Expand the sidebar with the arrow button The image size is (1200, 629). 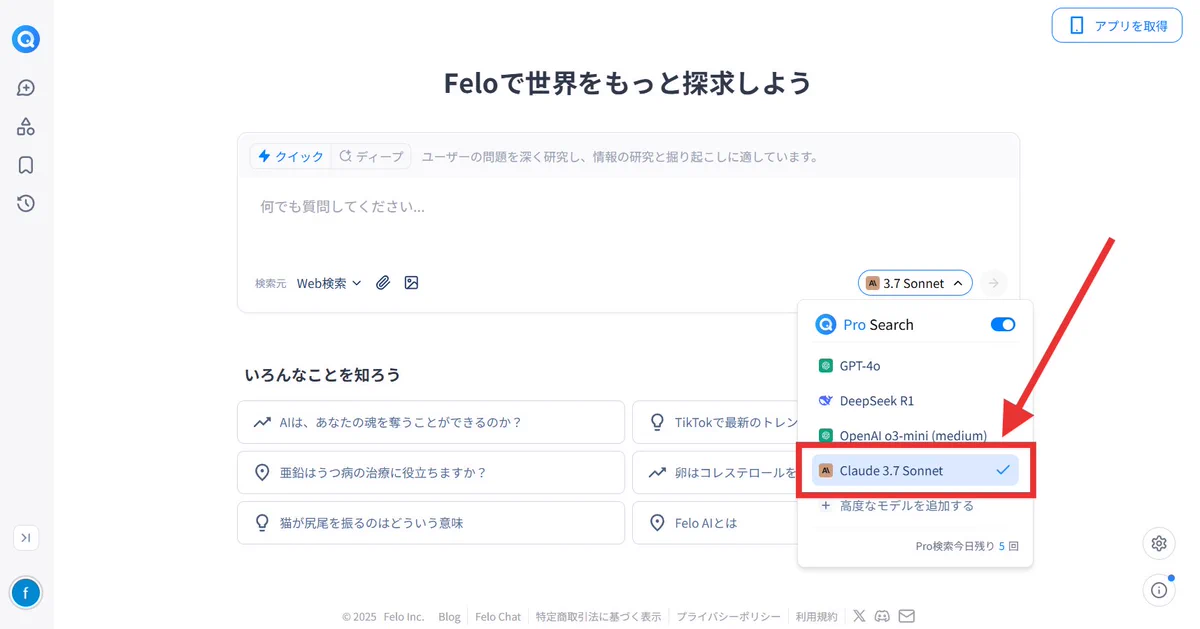(x=26, y=538)
